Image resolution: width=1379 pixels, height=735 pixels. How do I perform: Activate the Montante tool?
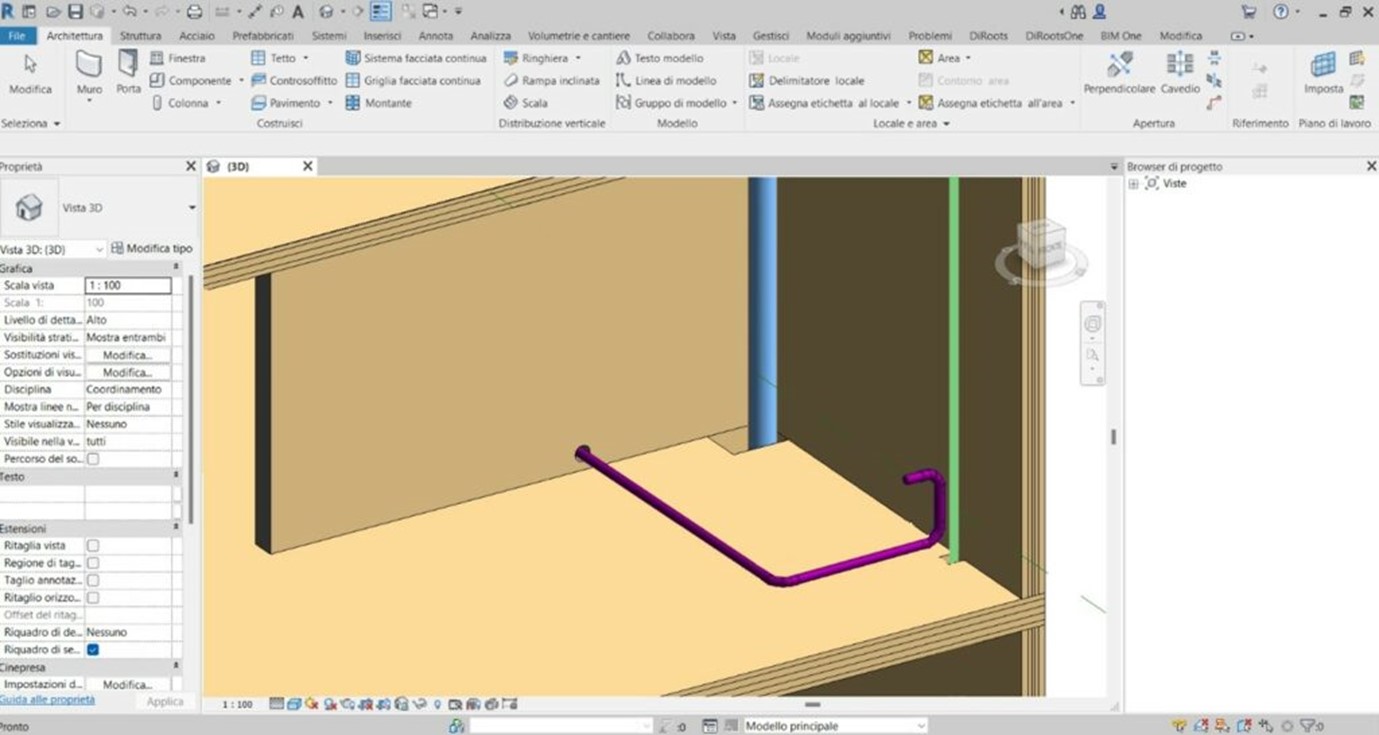tap(381, 102)
